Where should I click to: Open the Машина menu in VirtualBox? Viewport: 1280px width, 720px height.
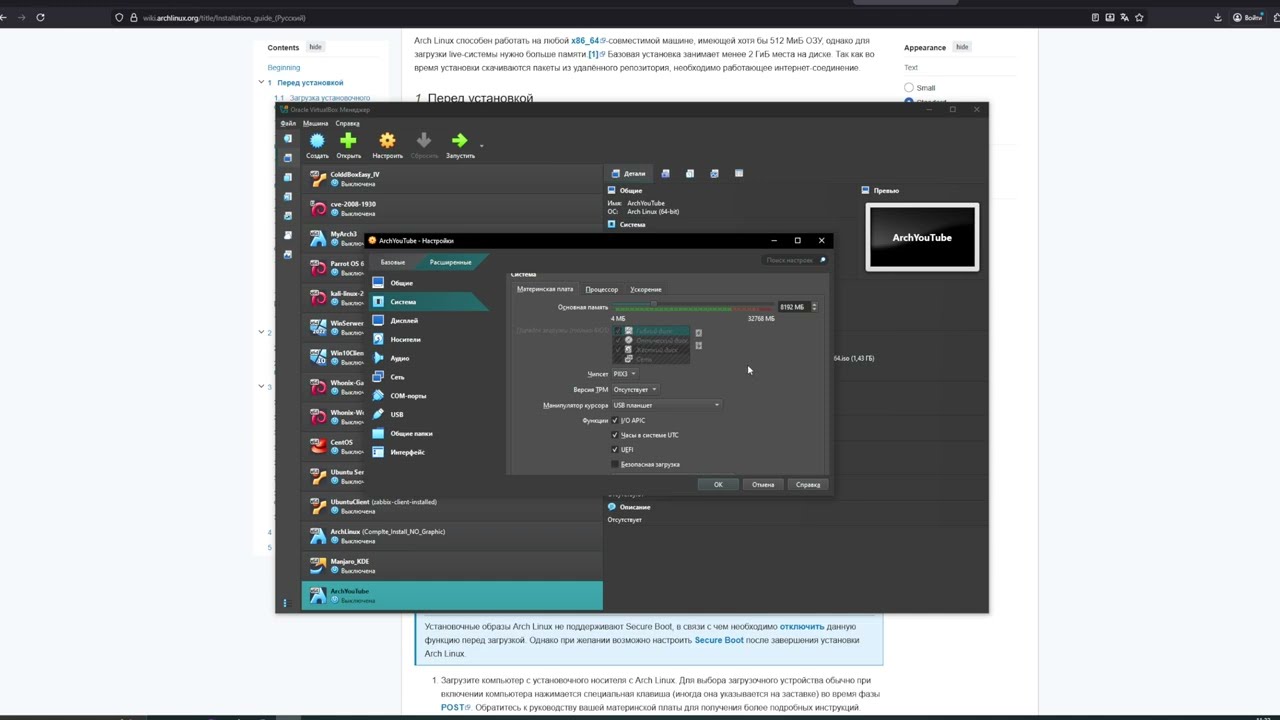click(x=315, y=123)
